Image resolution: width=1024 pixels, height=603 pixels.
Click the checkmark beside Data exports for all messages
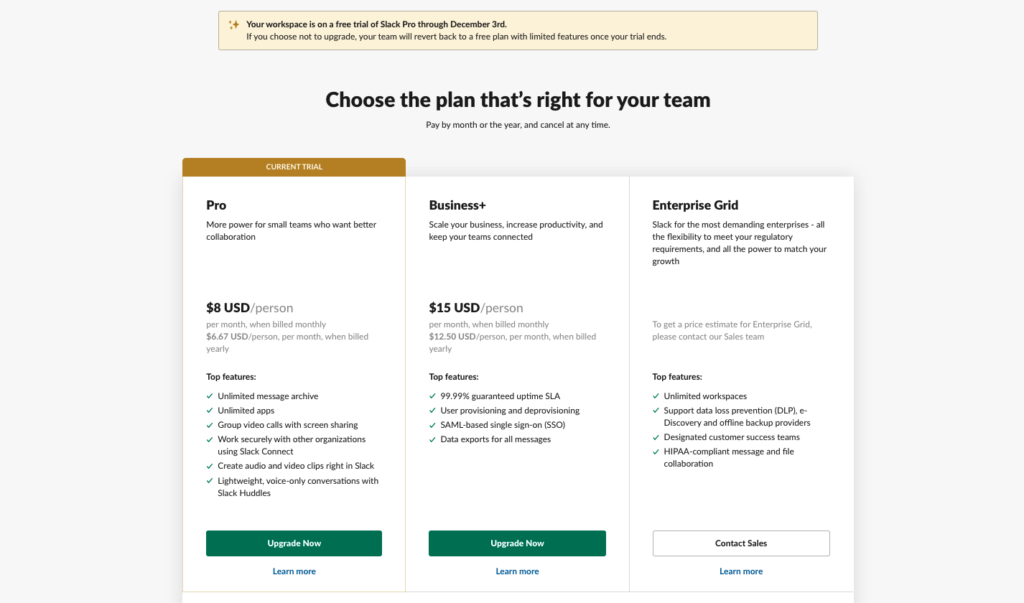(430, 438)
